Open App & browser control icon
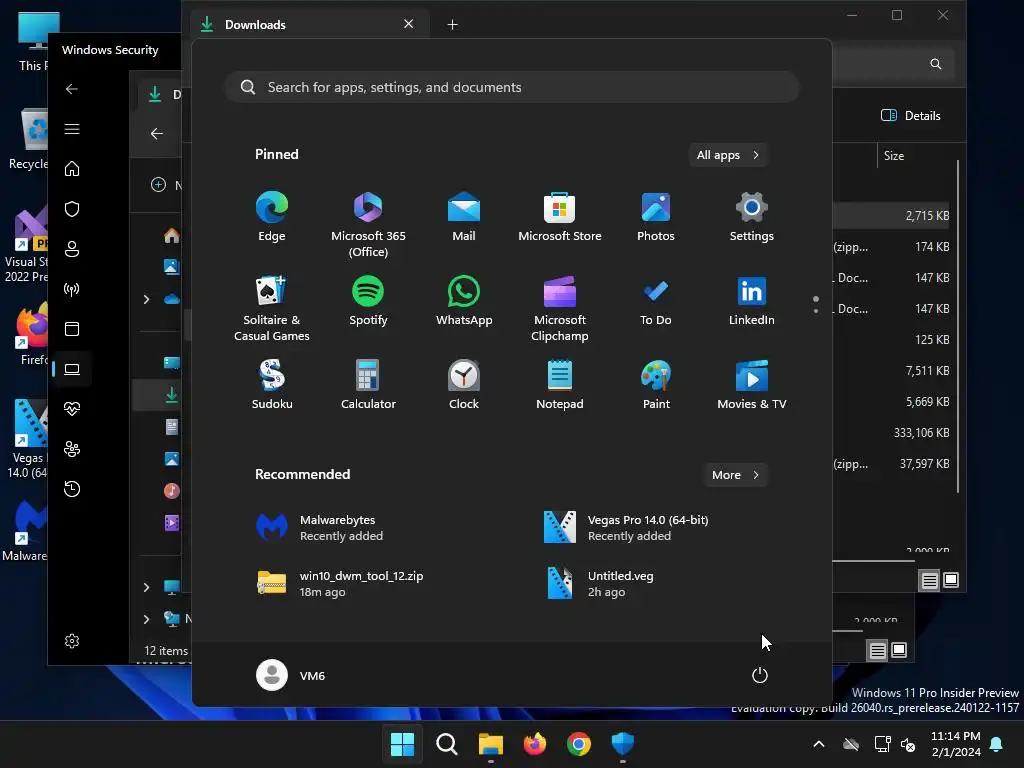 pyautogui.click(x=72, y=328)
